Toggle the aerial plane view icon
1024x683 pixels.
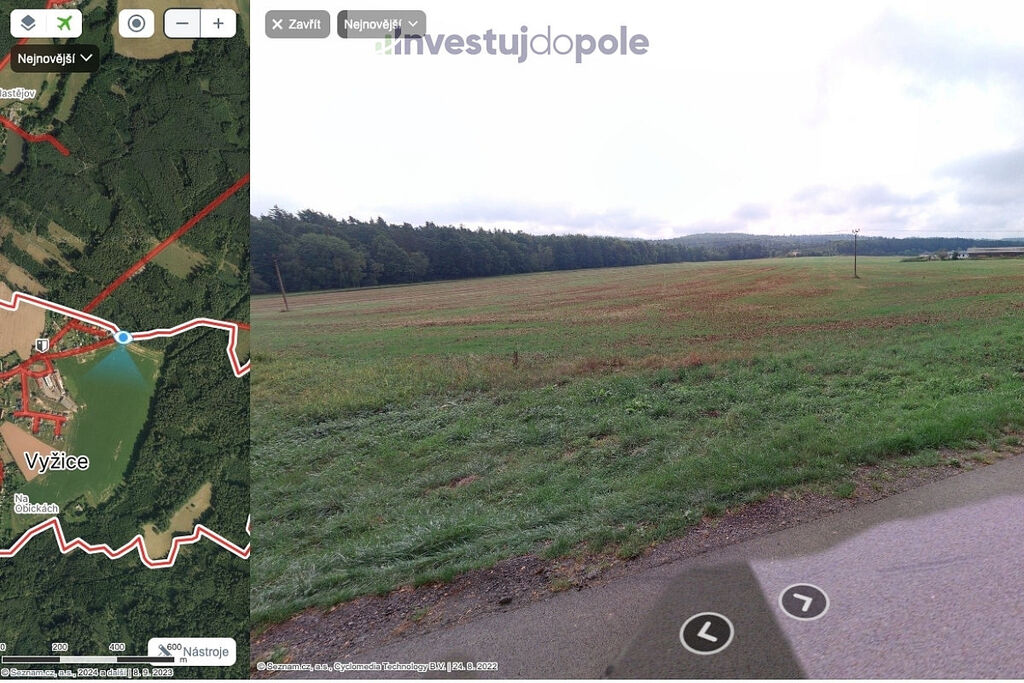(64, 24)
